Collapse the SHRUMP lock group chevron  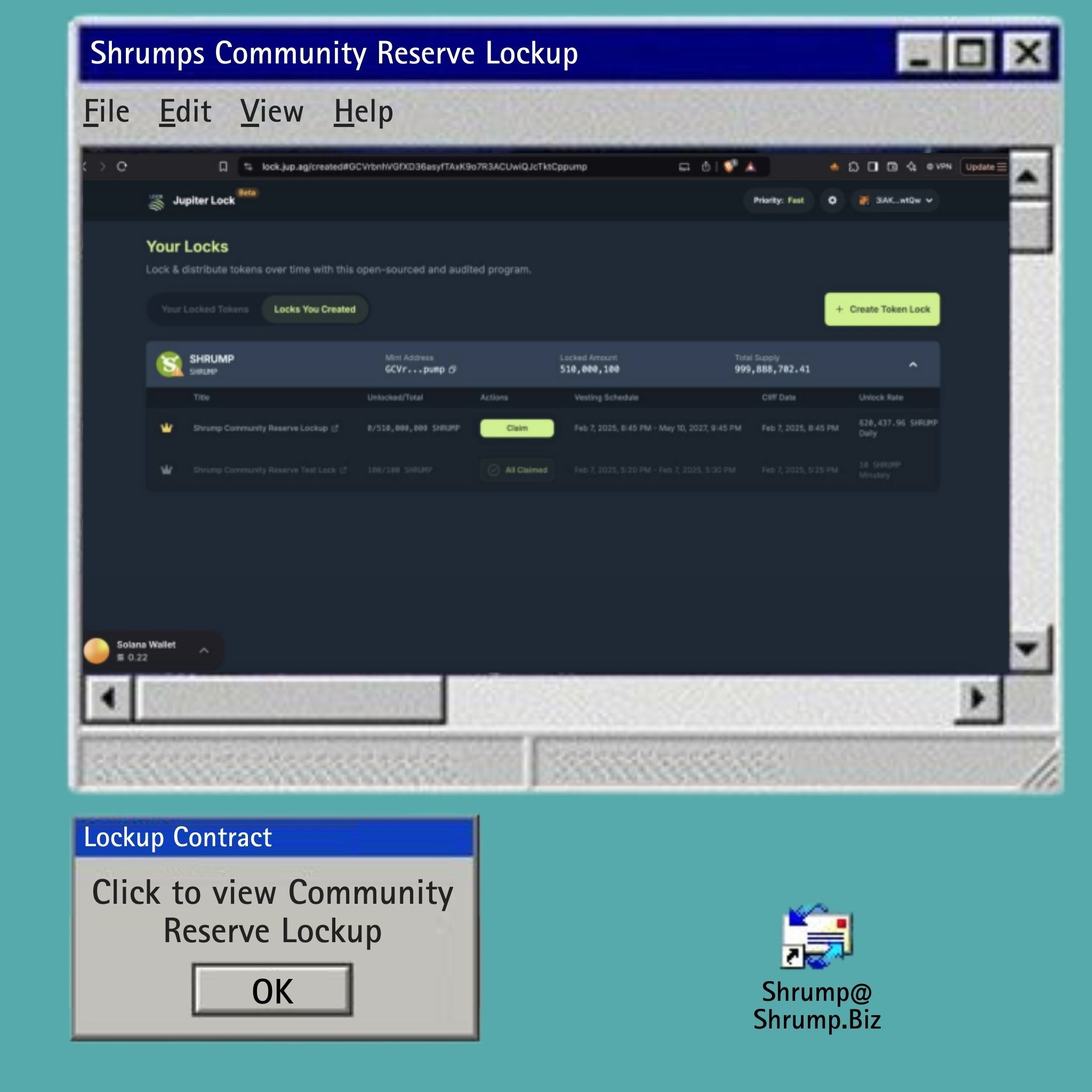pyautogui.click(x=913, y=365)
